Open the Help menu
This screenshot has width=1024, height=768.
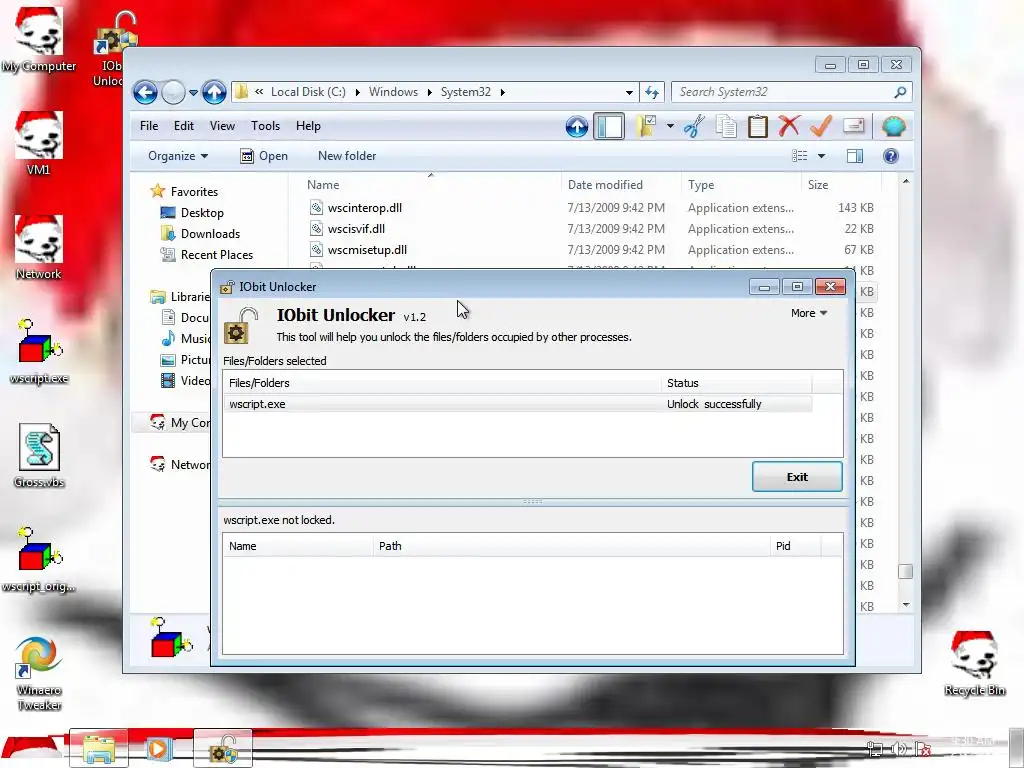tap(308, 126)
